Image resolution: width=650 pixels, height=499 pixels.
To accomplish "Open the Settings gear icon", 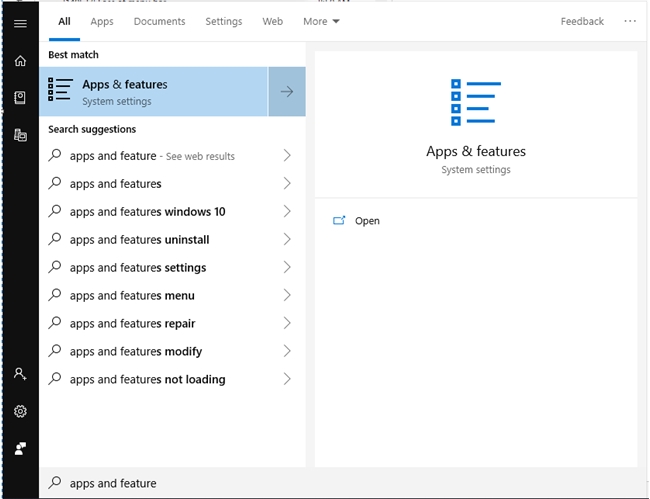I will click(20, 411).
